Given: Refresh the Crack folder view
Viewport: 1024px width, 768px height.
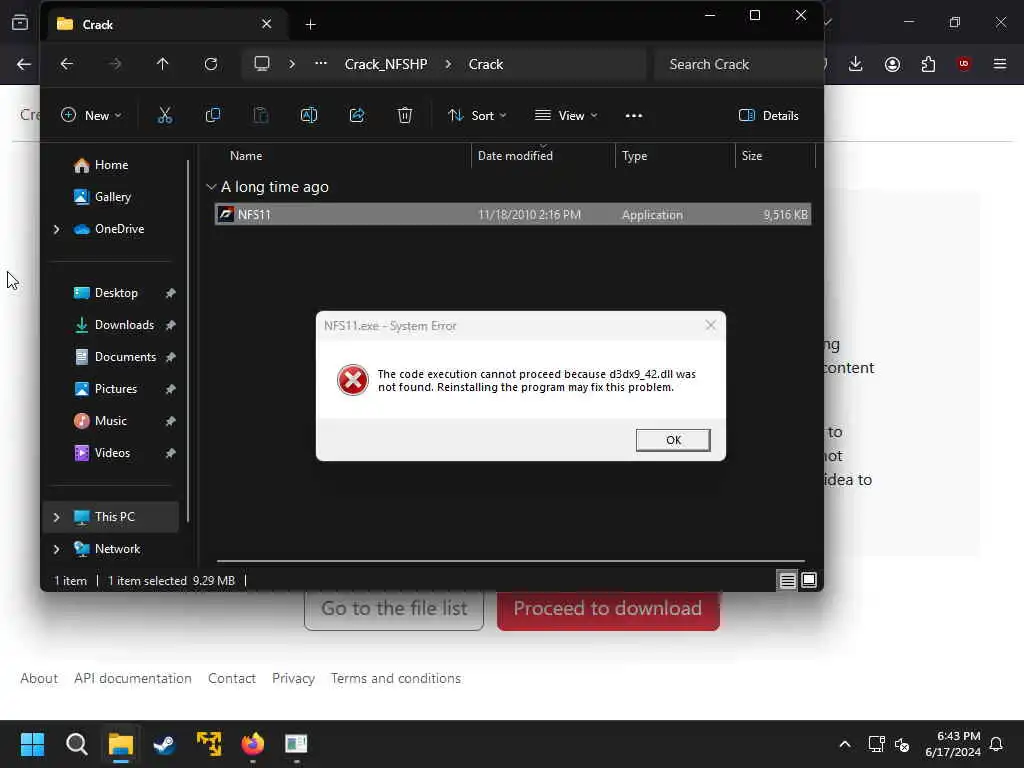Looking at the screenshot, I should pyautogui.click(x=210, y=64).
